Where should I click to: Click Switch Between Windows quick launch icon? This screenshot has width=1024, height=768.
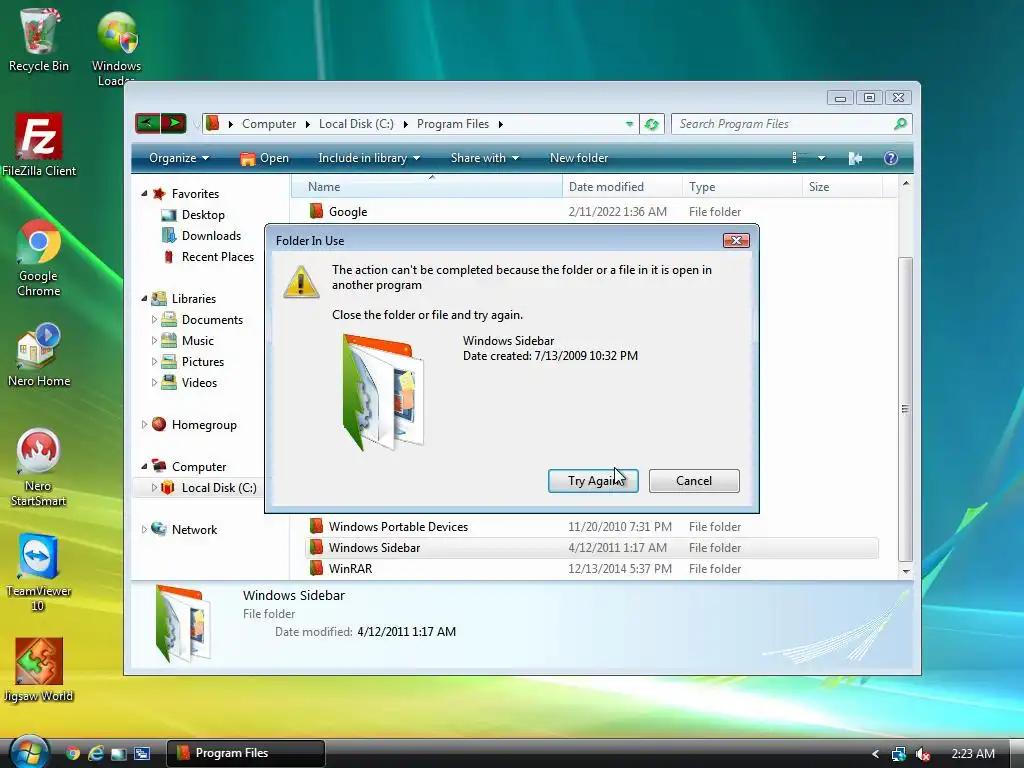(142, 754)
